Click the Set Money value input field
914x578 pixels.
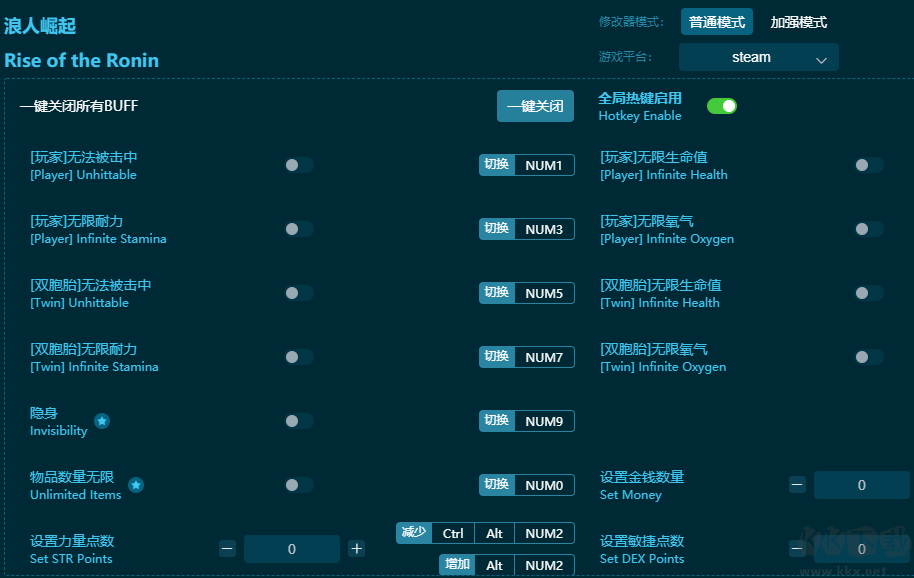coord(861,485)
